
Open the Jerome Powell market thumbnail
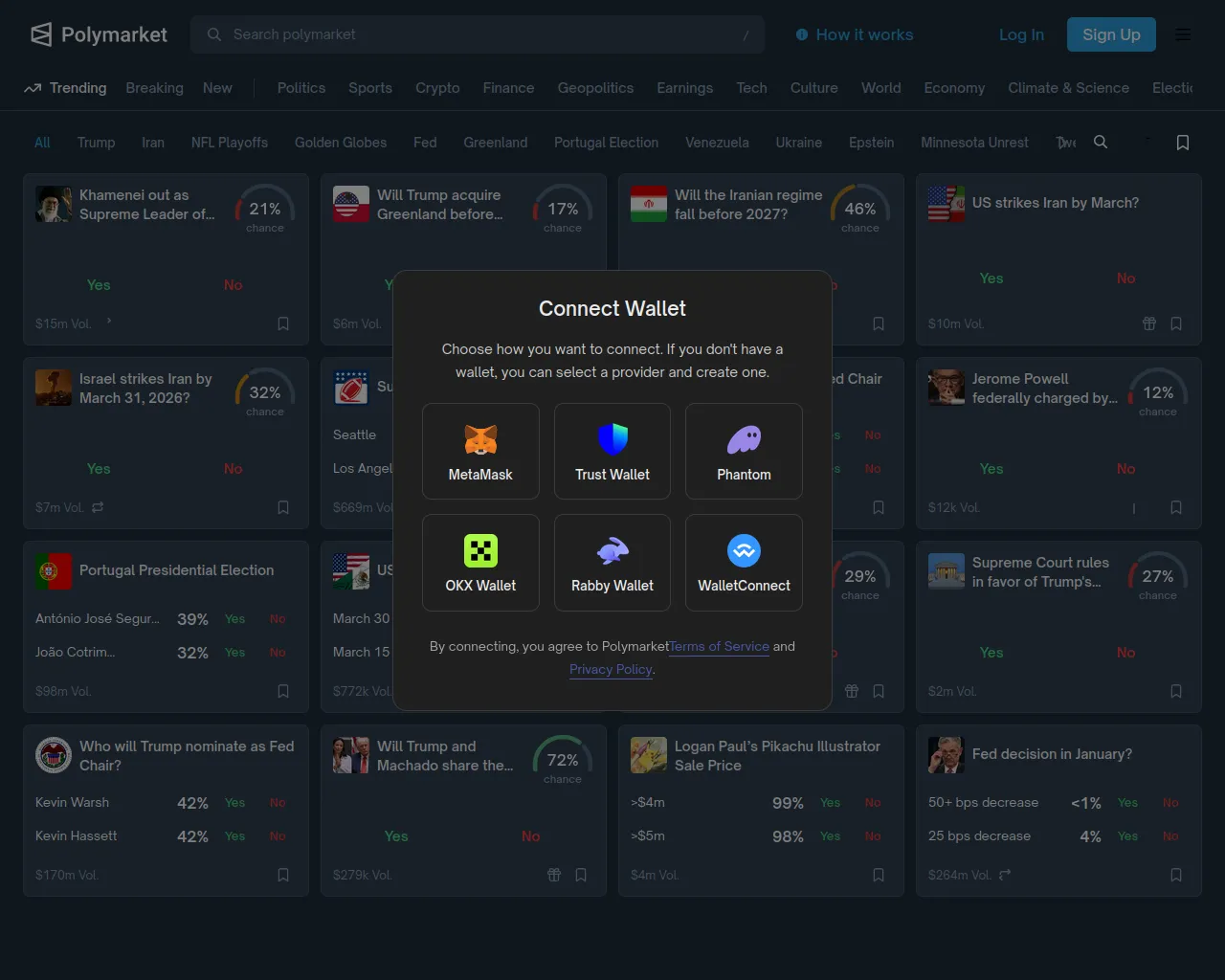coord(947,388)
